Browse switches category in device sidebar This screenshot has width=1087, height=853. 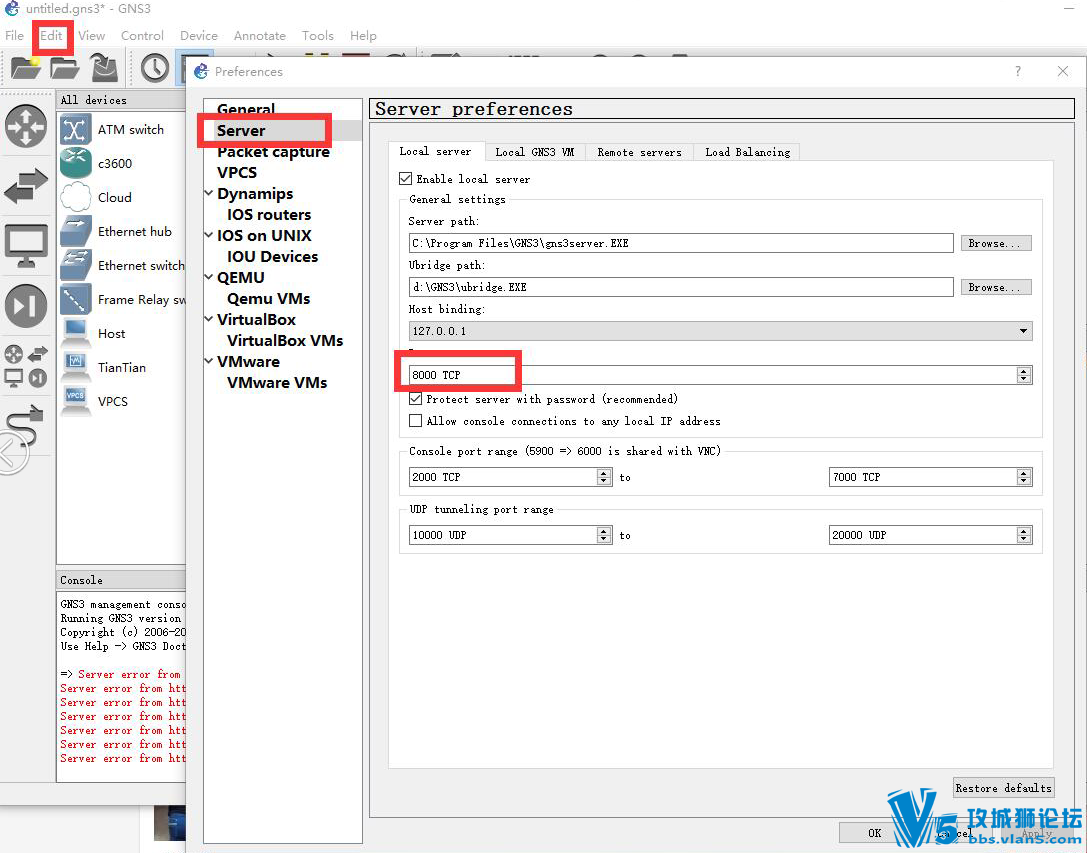26,185
